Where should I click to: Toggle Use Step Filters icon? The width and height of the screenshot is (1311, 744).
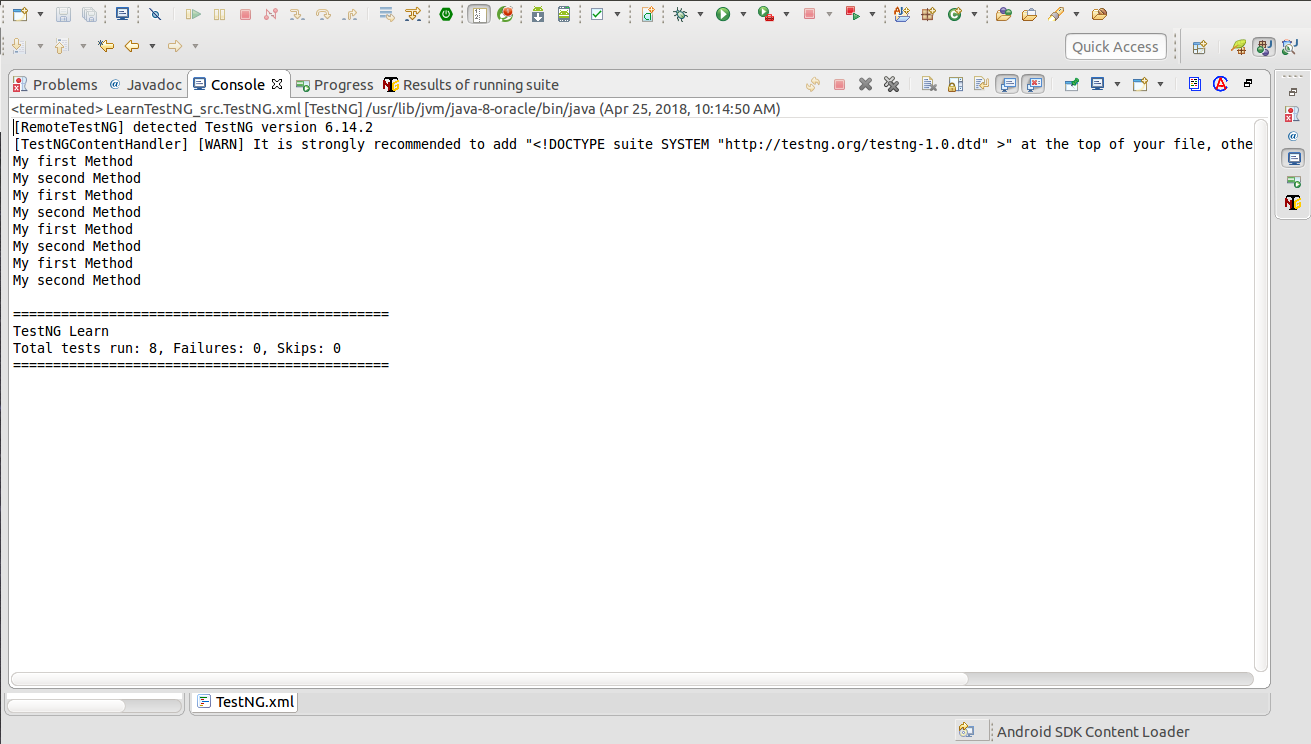412,14
